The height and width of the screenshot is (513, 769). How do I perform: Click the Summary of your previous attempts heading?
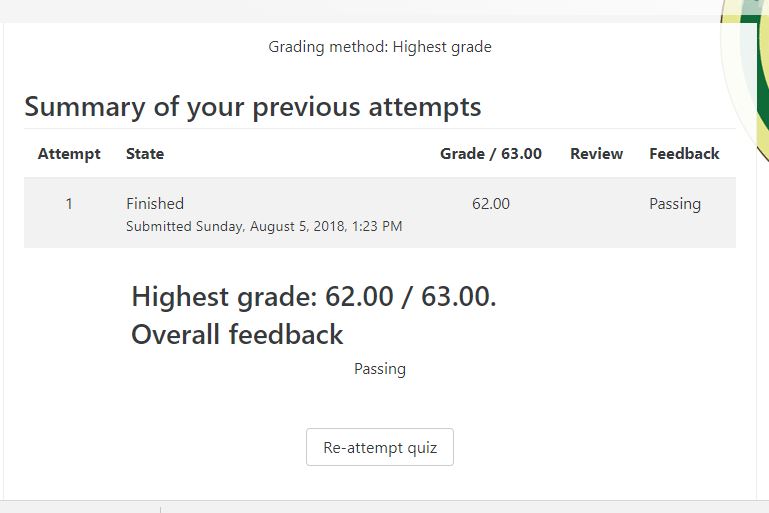[x=253, y=107]
